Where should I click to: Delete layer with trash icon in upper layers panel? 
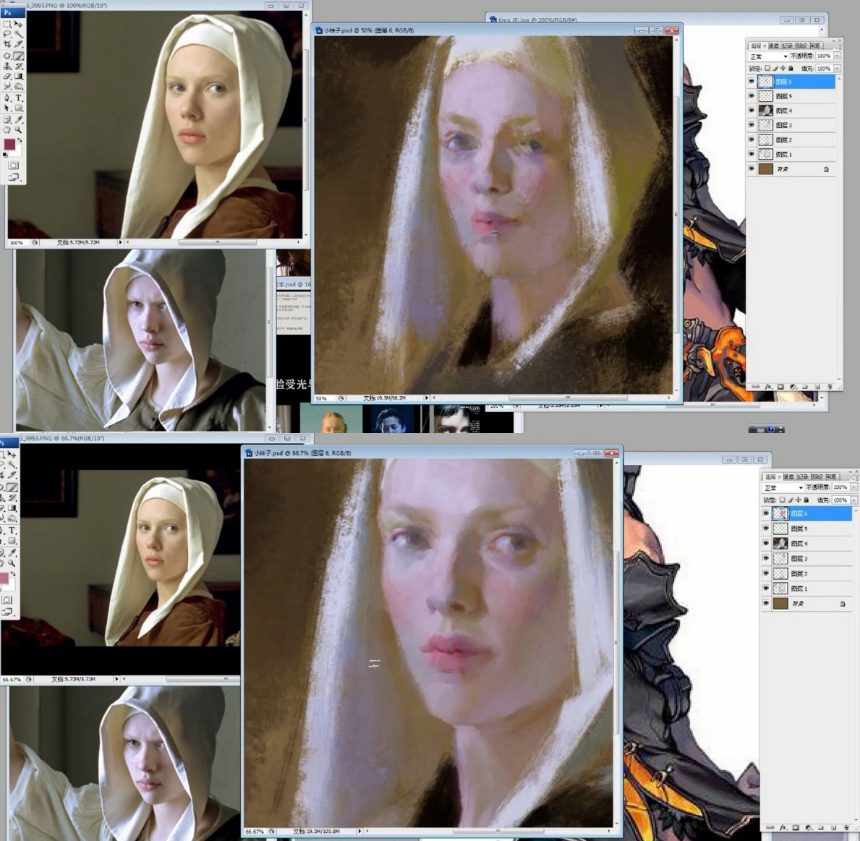click(830, 387)
